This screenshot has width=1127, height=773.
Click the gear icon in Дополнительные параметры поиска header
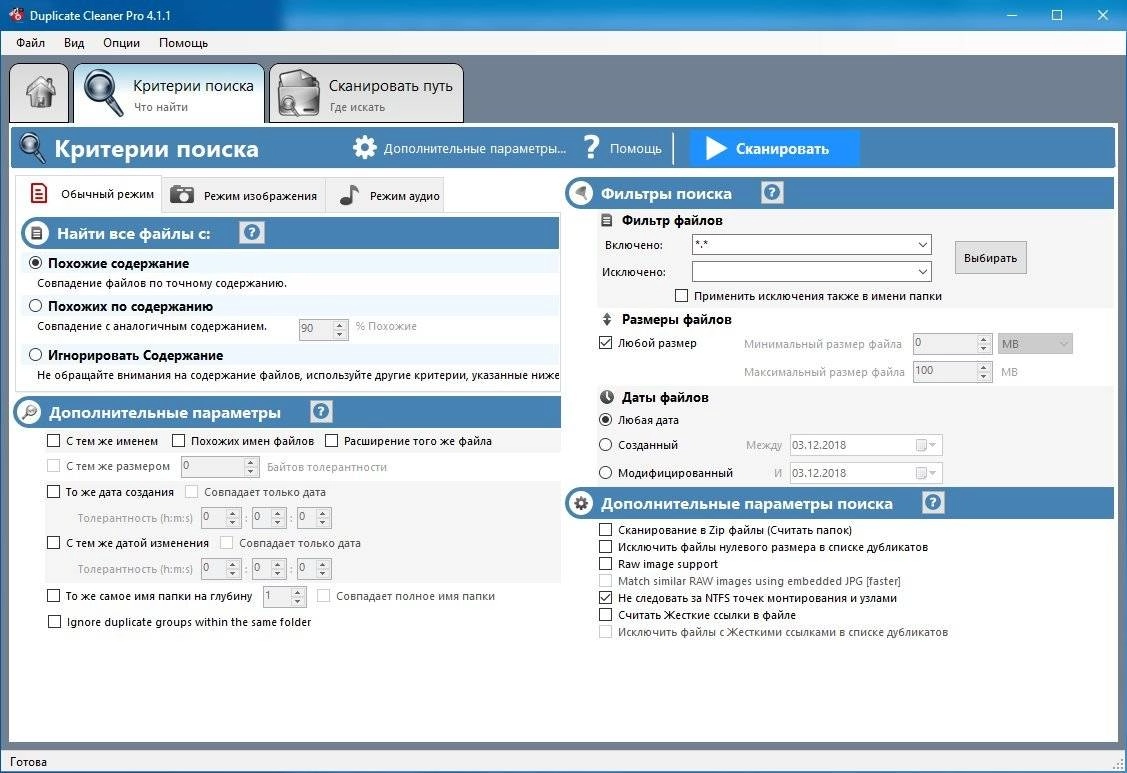[x=581, y=503]
